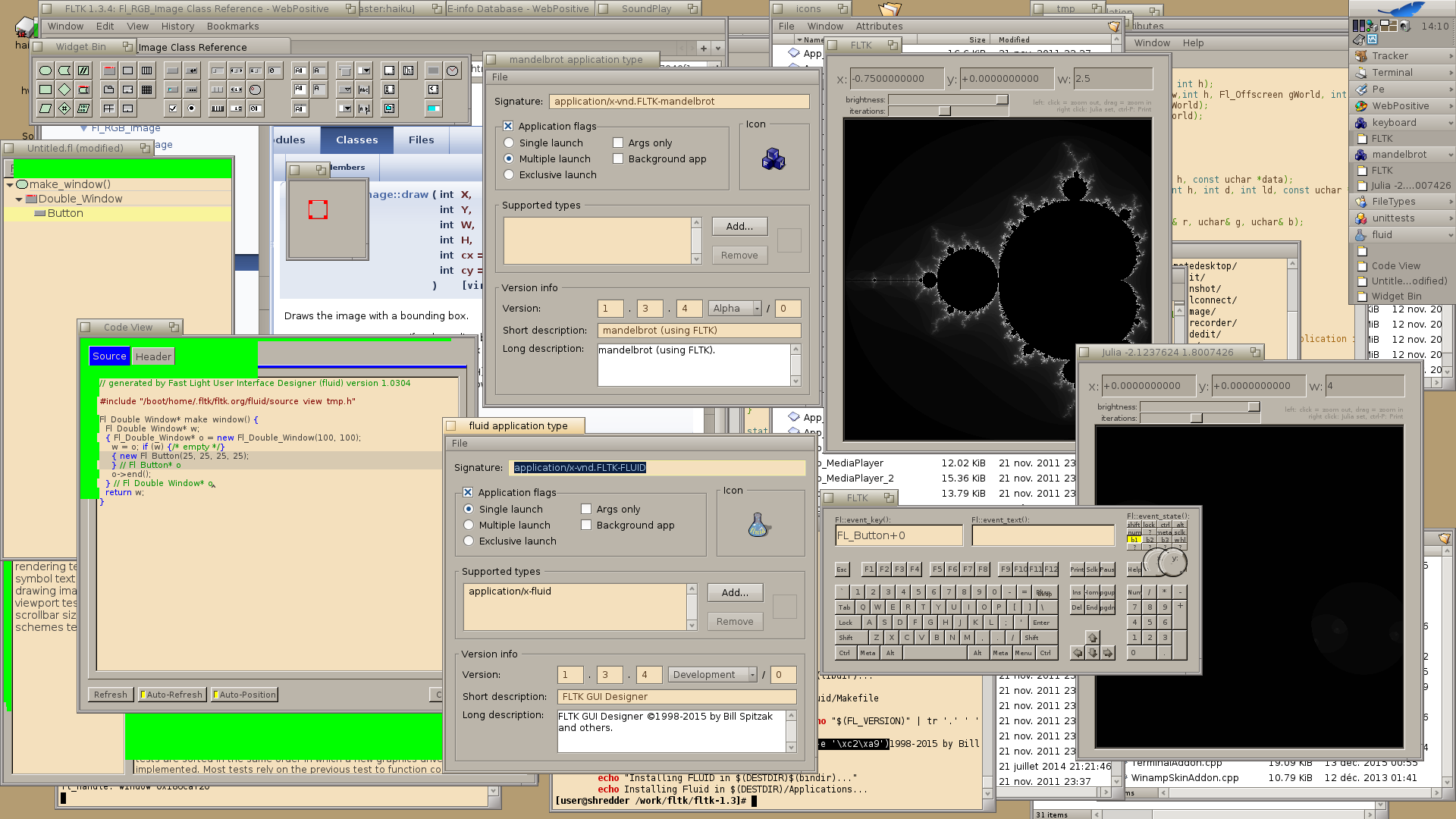Switch to the Header tab in Code View
1456x819 pixels.
point(153,356)
